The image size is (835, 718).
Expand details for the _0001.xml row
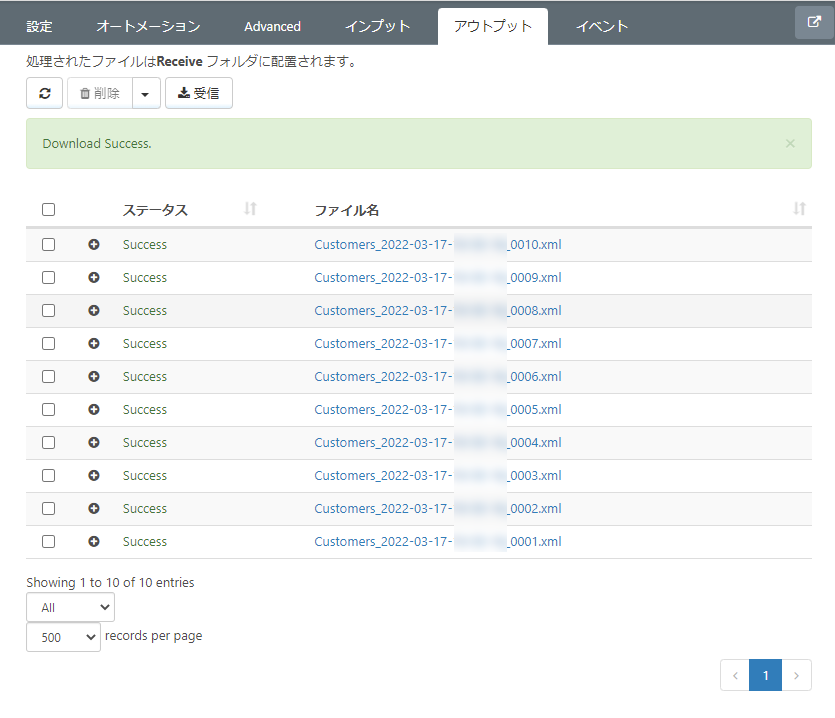(x=94, y=542)
